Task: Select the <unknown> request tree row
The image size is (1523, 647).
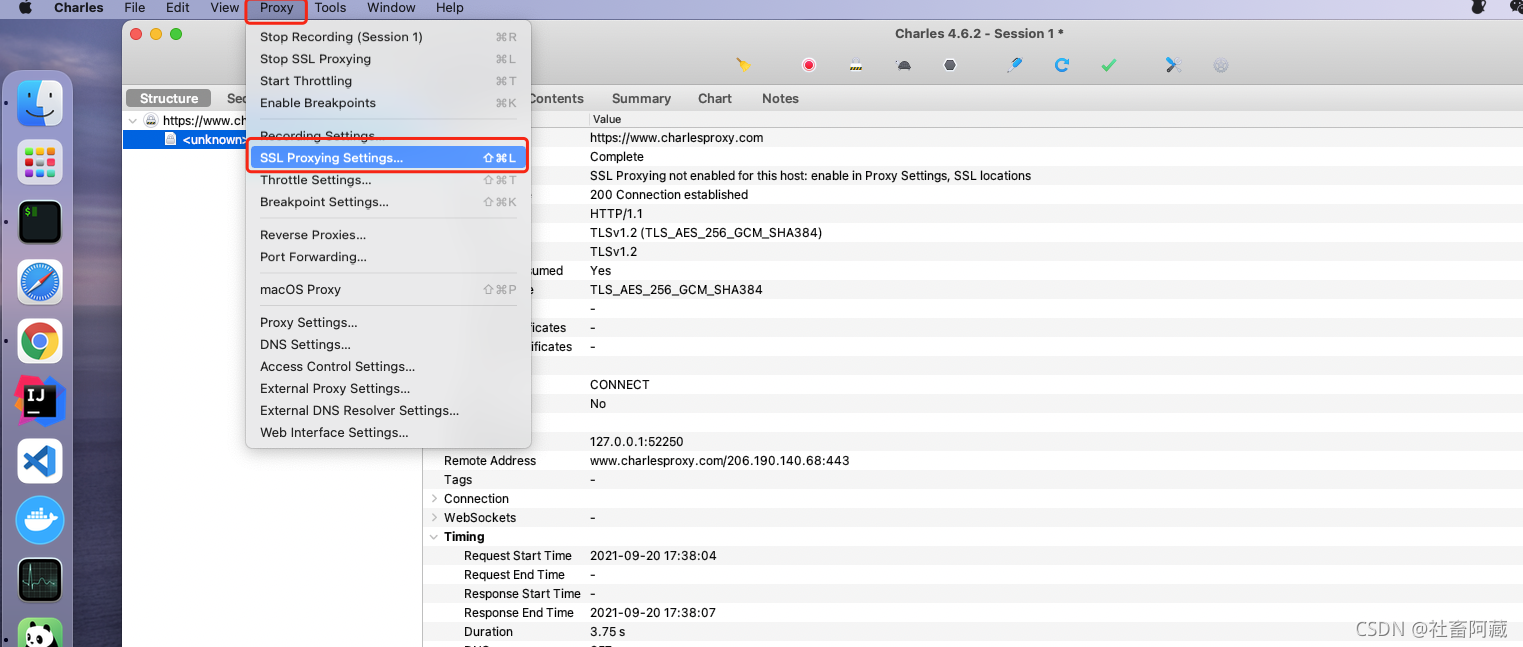Action: 185,140
